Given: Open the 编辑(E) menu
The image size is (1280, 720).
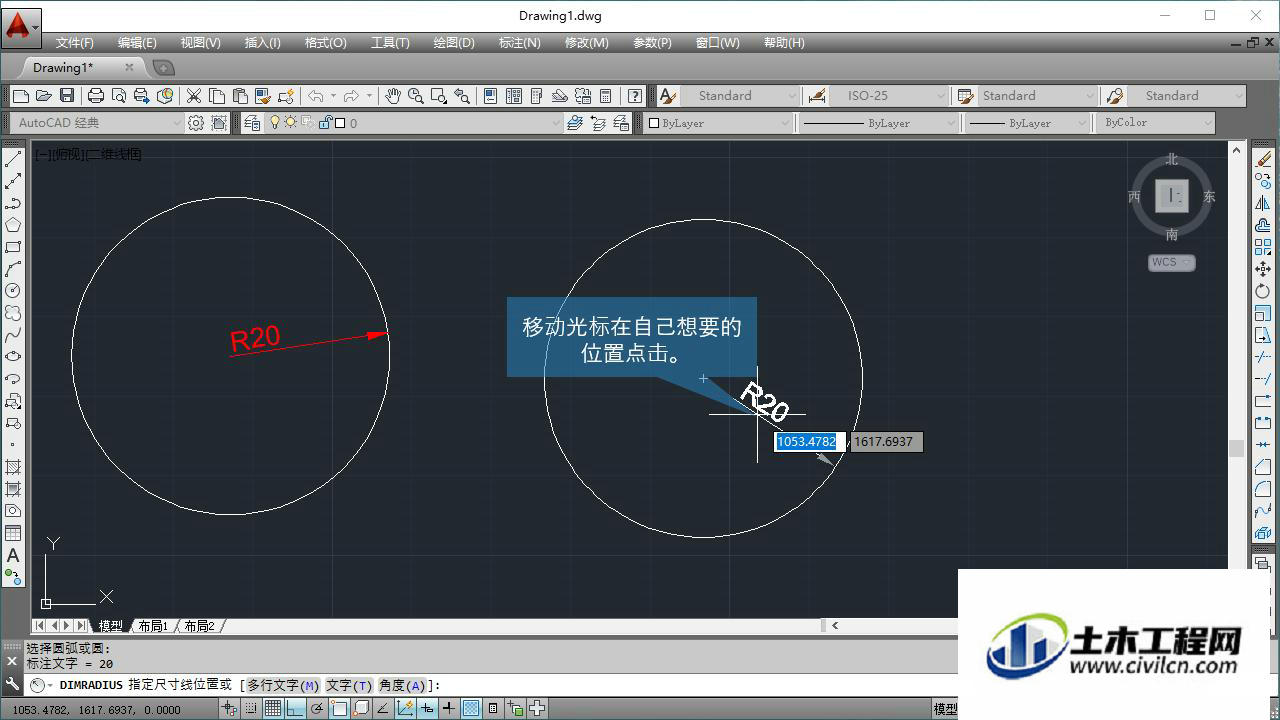Looking at the screenshot, I should coord(137,43).
